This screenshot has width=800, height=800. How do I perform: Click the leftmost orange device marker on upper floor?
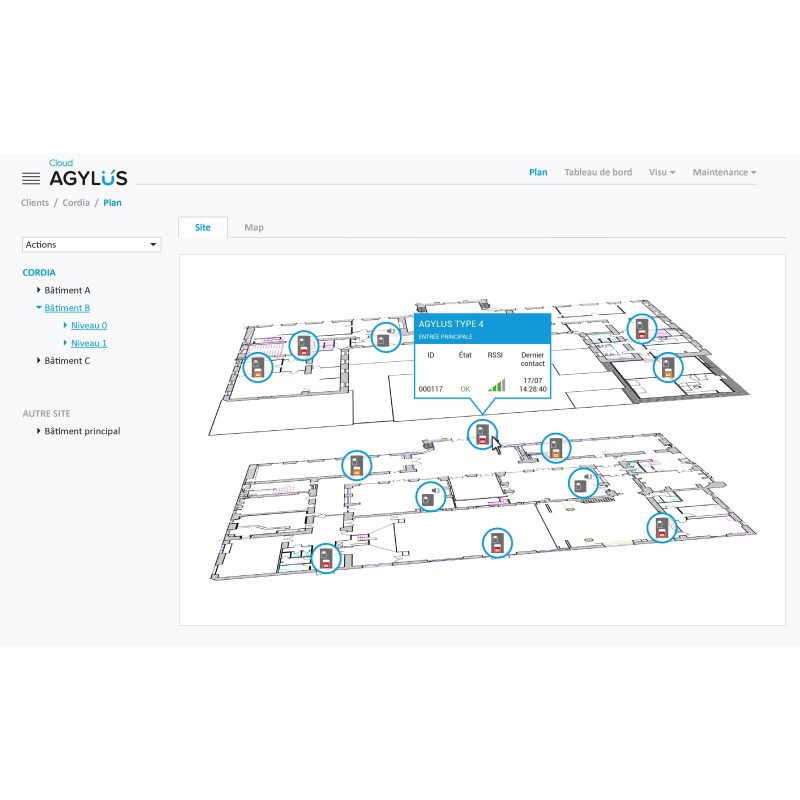[259, 367]
